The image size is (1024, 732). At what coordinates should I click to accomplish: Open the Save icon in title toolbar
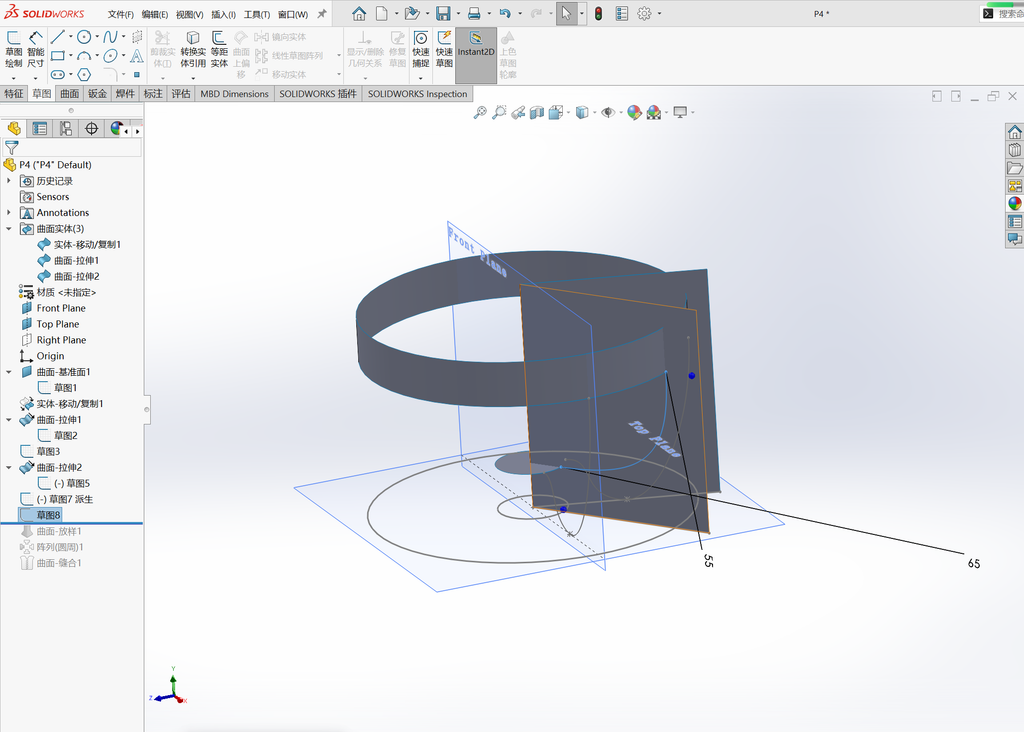click(x=443, y=13)
